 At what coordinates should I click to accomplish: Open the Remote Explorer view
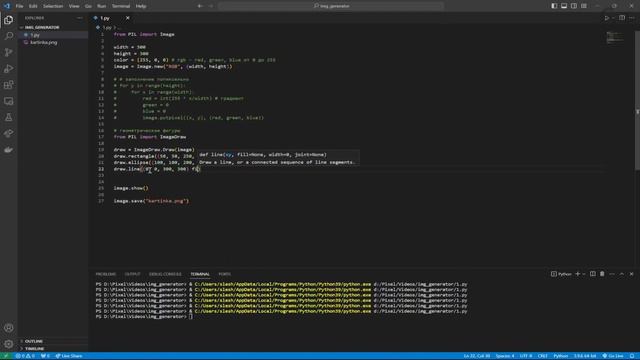pyautogui.click(x=9, y=101)
